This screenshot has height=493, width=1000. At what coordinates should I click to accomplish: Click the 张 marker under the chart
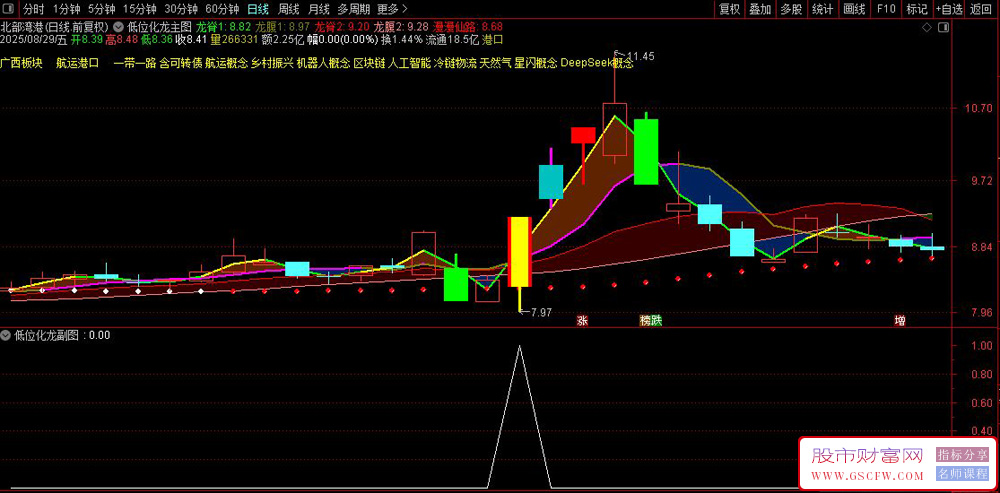pos(582,321)
